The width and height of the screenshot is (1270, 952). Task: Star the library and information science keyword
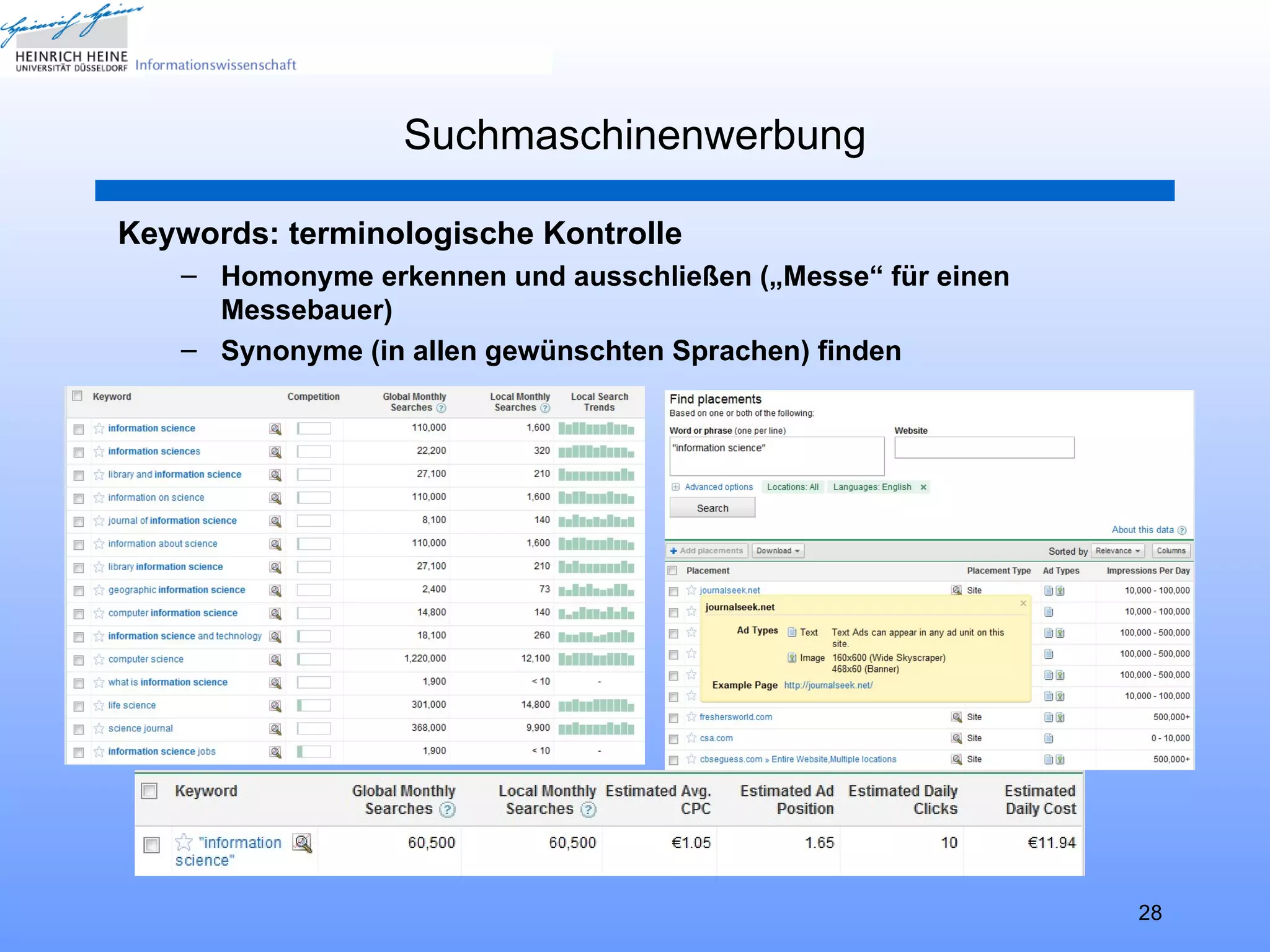pos(99,475)
